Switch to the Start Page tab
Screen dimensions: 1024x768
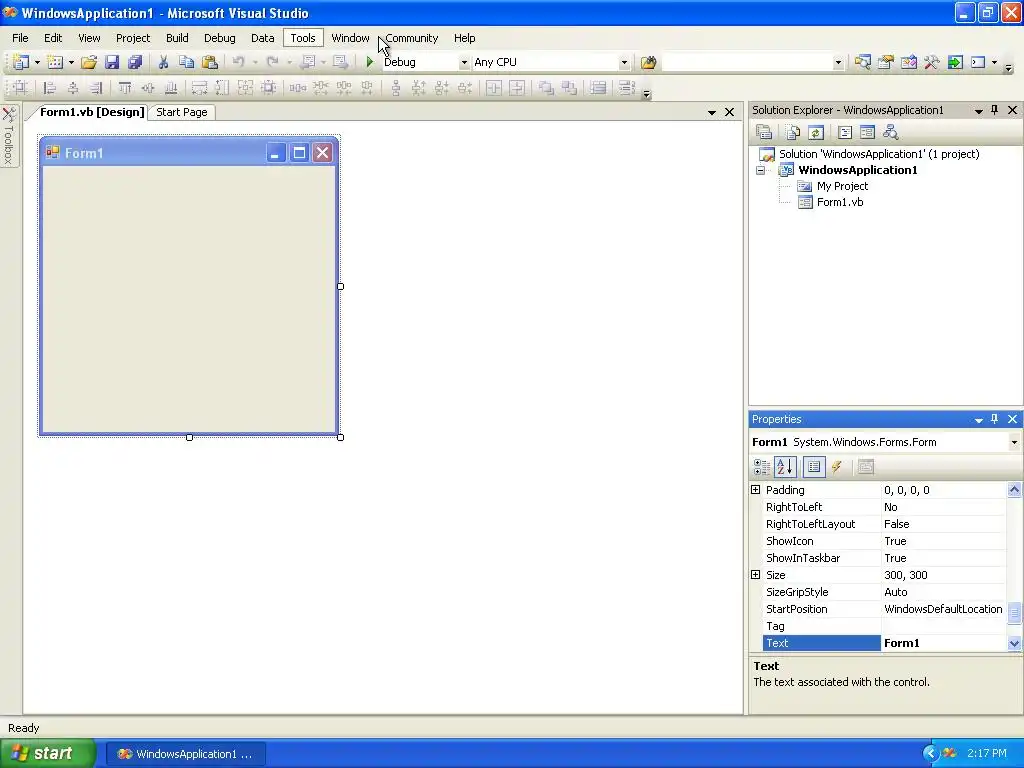pyautogui.click(x=182, y=112)
